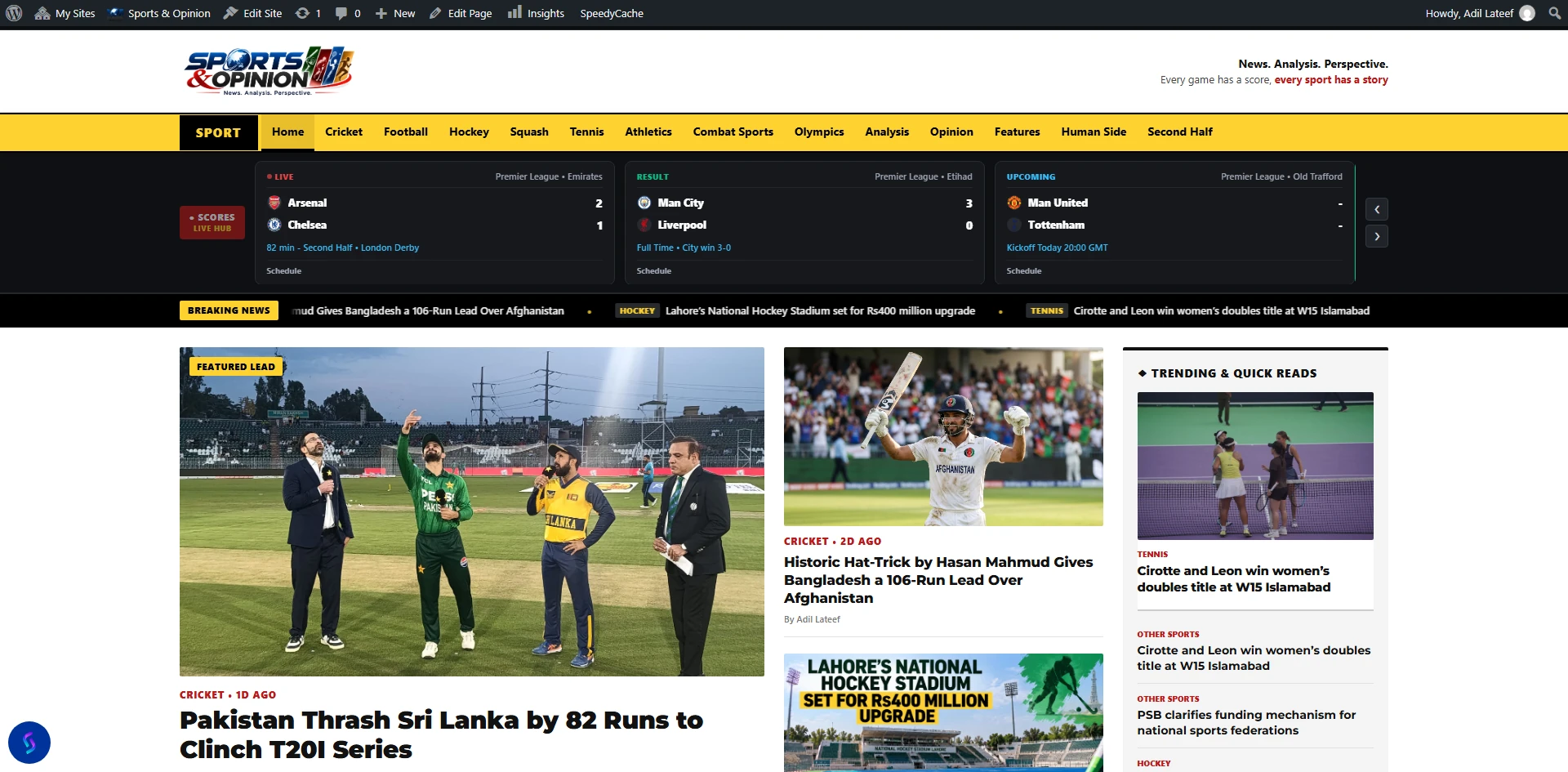Image resolution: width=1568 pixels, height=772 pixels.
Task: Open the Second Half section
Action: click(x=1180, y=132)
